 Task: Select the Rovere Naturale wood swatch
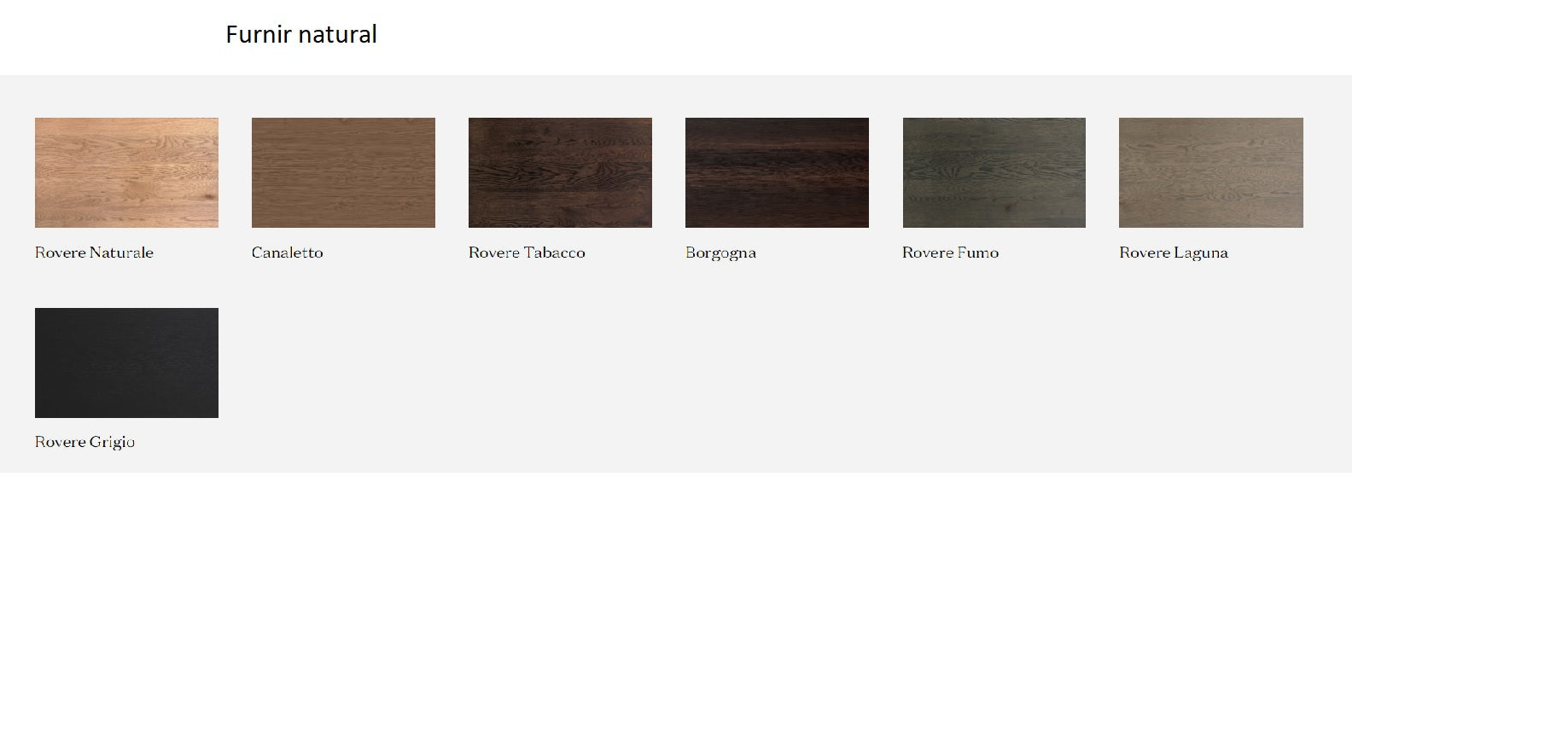coord(126,172)
